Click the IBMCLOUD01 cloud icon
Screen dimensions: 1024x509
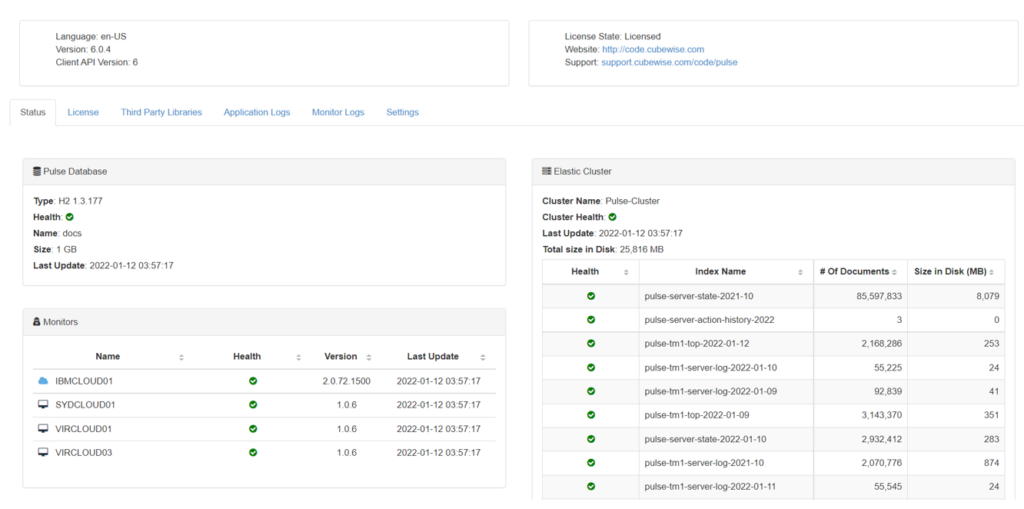[43, 381]
